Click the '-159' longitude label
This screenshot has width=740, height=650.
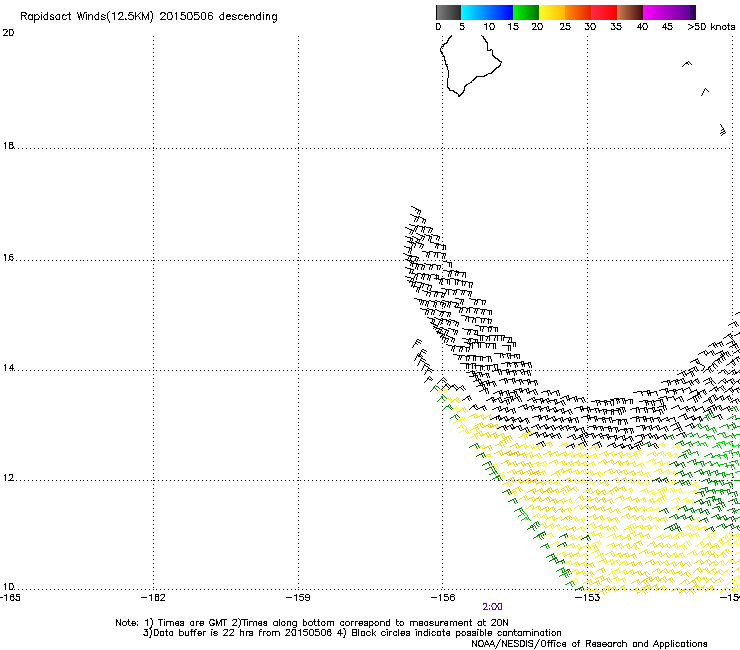click(298, 598)
